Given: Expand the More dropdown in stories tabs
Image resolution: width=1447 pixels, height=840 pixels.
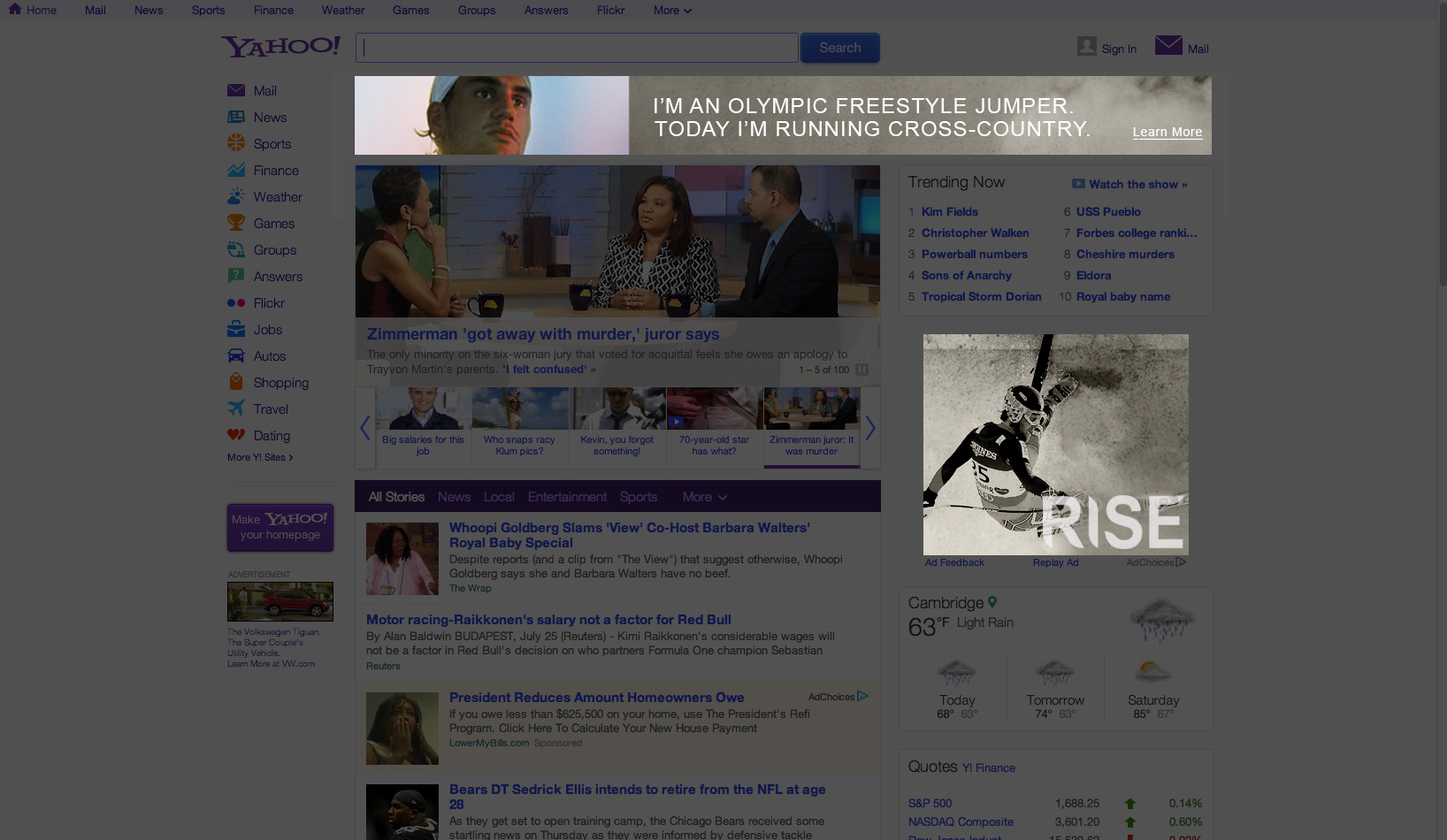Looking at the screenshot, I should pyautogui.click(x=704, y=497).
